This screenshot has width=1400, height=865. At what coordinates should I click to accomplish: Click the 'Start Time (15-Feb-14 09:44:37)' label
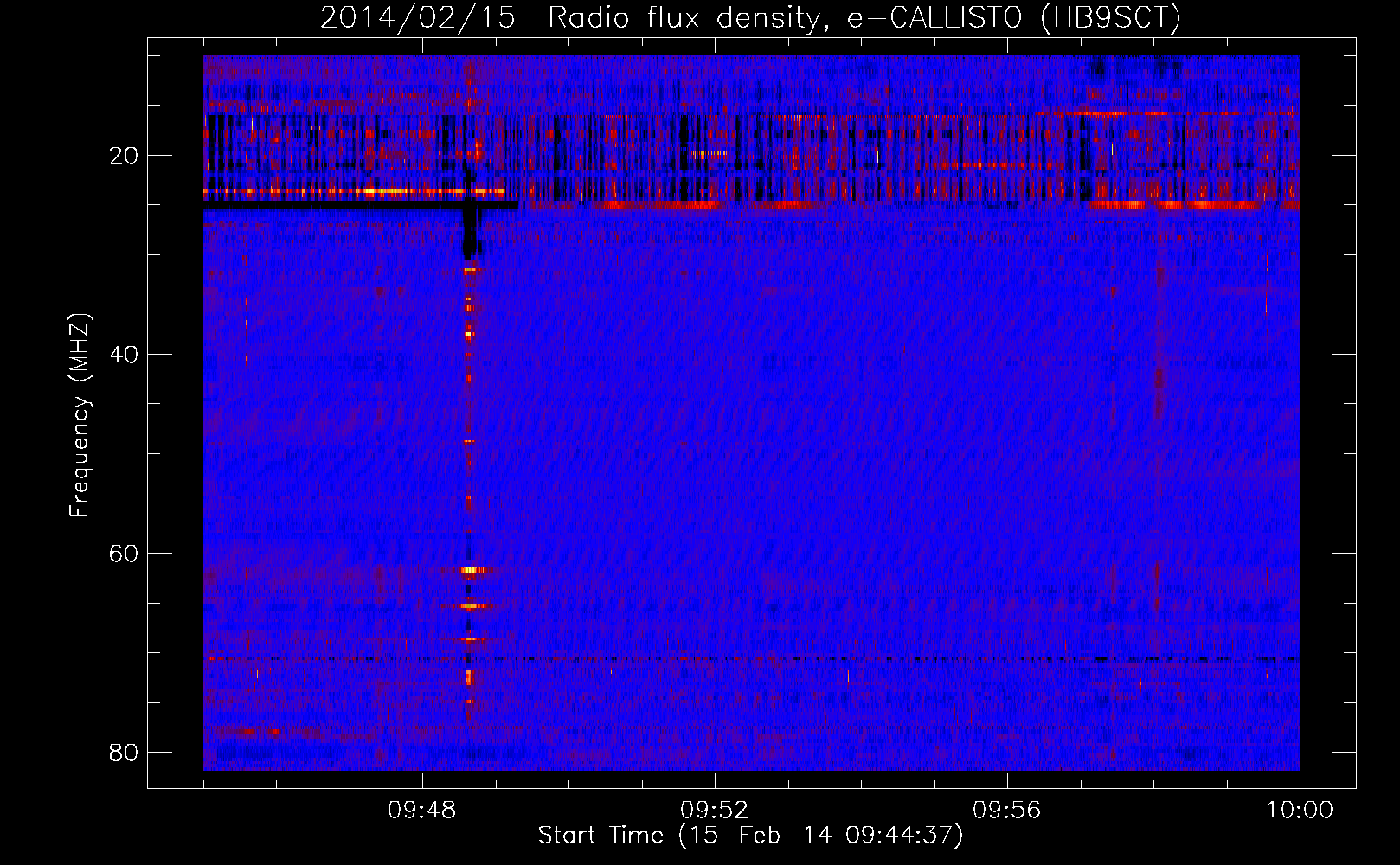coord(750,836)
